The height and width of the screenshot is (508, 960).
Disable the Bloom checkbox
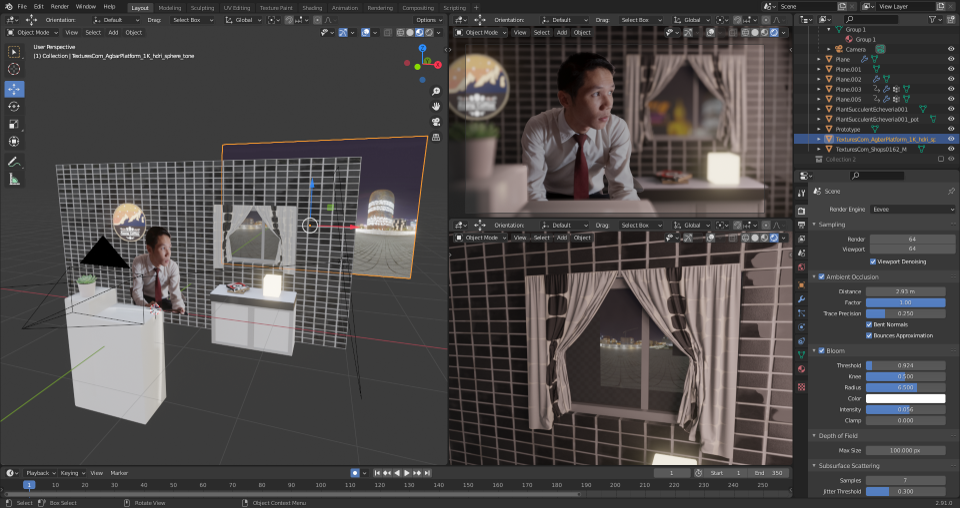coord(822,350)
